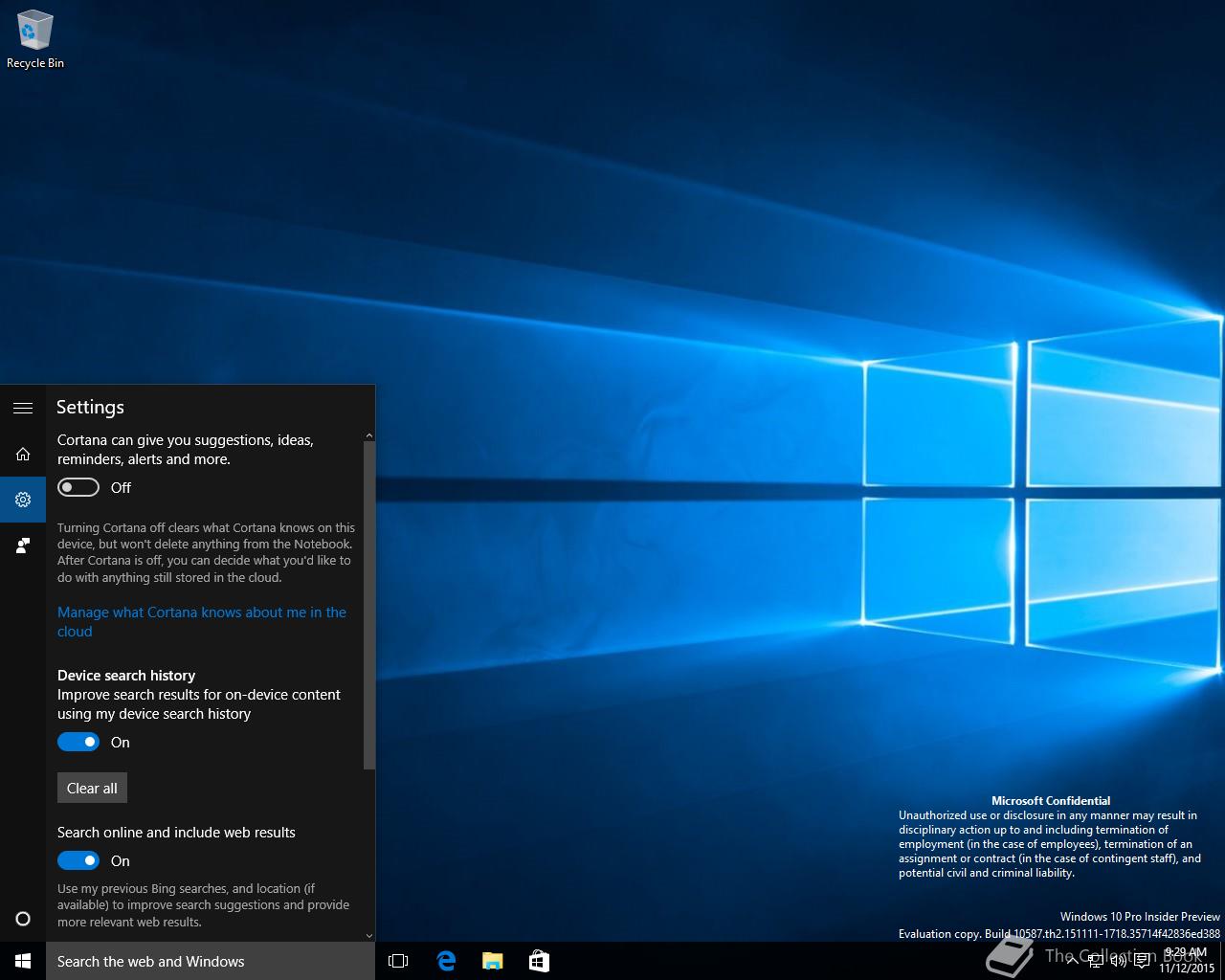The height and width of the screenshot is (980, 1225).
Task: Click the Cortana settings scrollbar thumb
Action: tap(369, 605)
